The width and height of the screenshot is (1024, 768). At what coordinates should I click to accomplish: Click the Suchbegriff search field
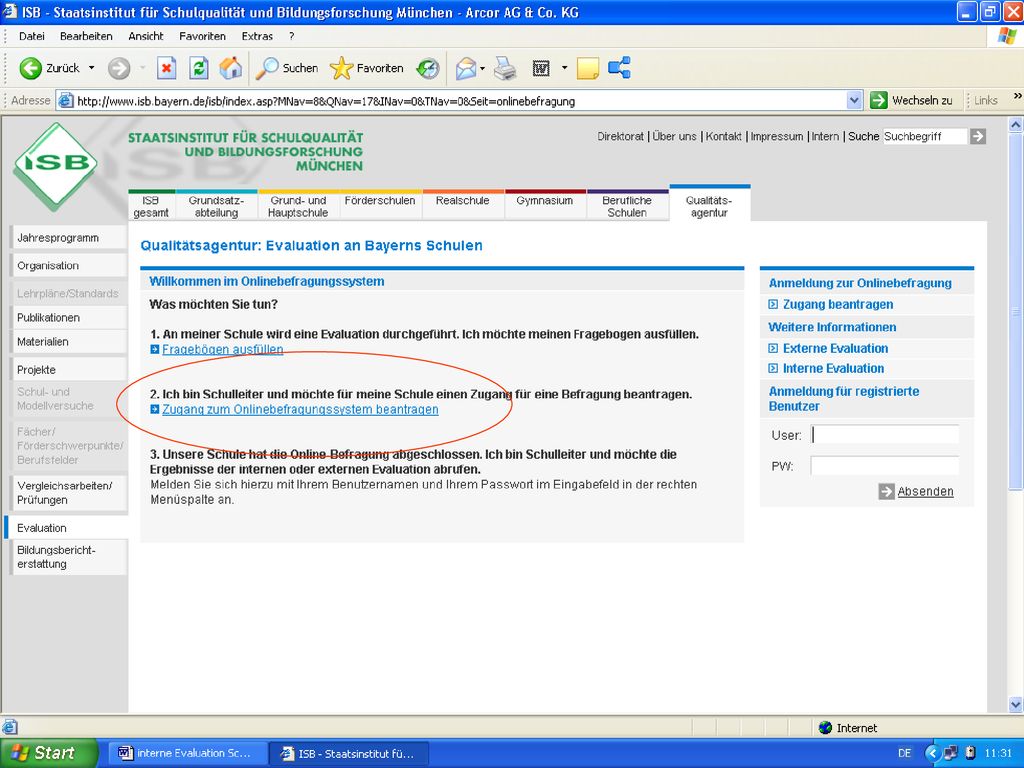pyautogui.click(x=925, y=136)
